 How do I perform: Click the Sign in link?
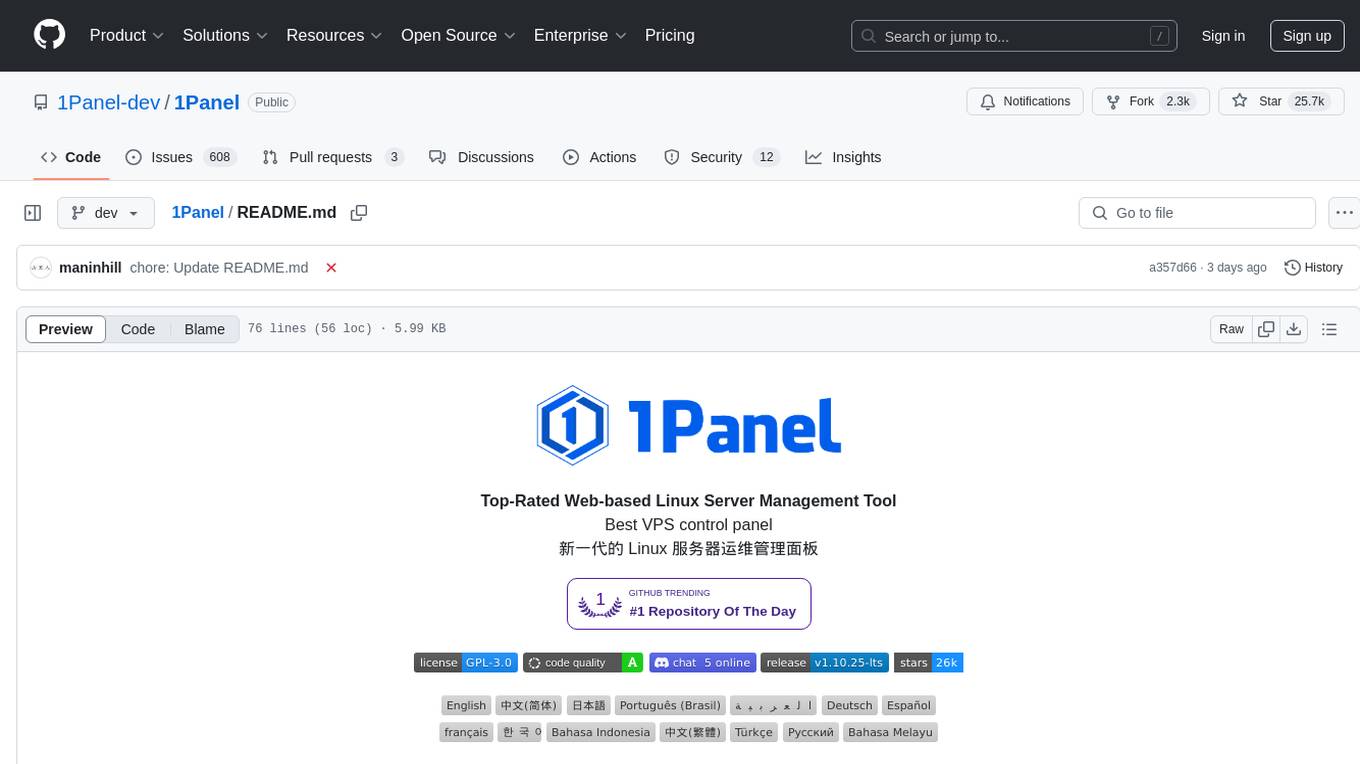pyautogui.click(x=1223, y=36)
